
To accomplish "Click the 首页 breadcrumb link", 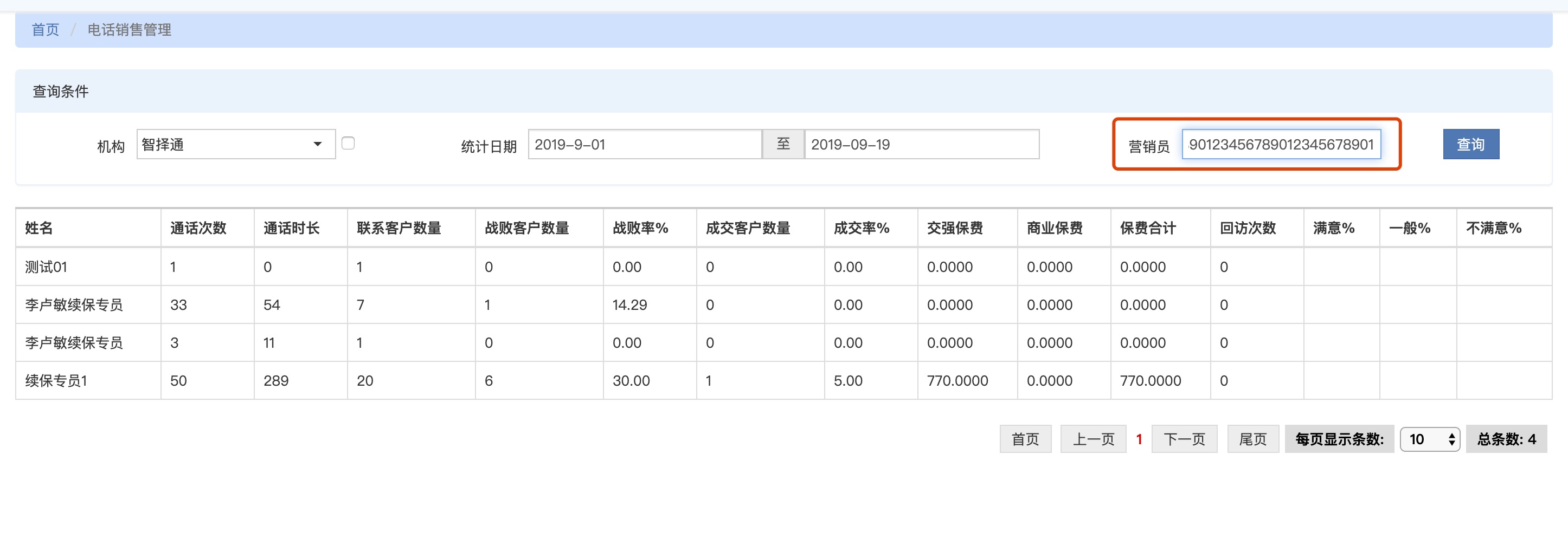I will [45, 30].
